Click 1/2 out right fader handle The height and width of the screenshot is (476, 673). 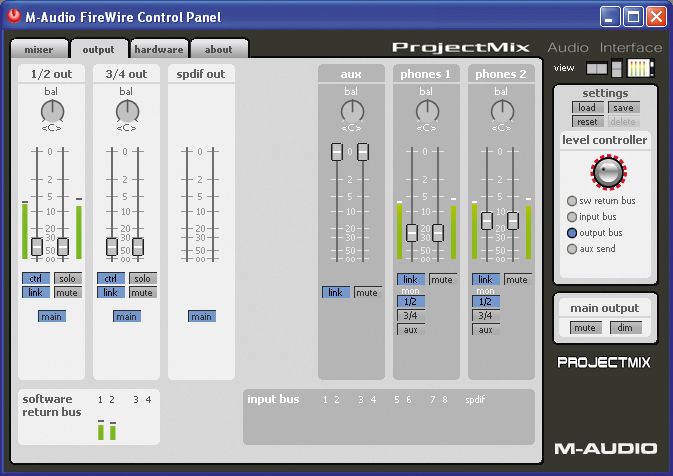click(63, 247)
